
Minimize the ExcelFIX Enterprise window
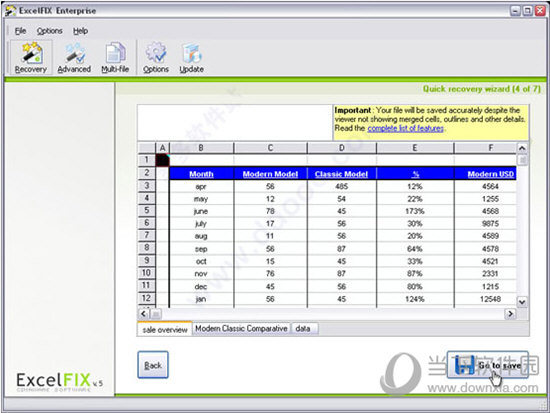(x=515, y=11)
